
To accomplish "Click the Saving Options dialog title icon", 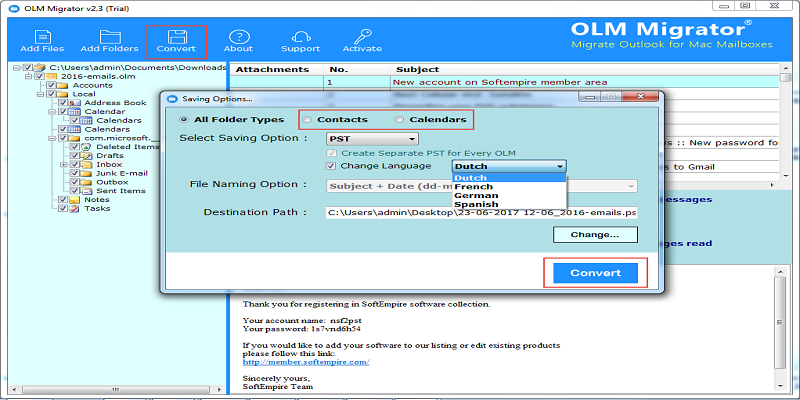I will pos(173,98).
